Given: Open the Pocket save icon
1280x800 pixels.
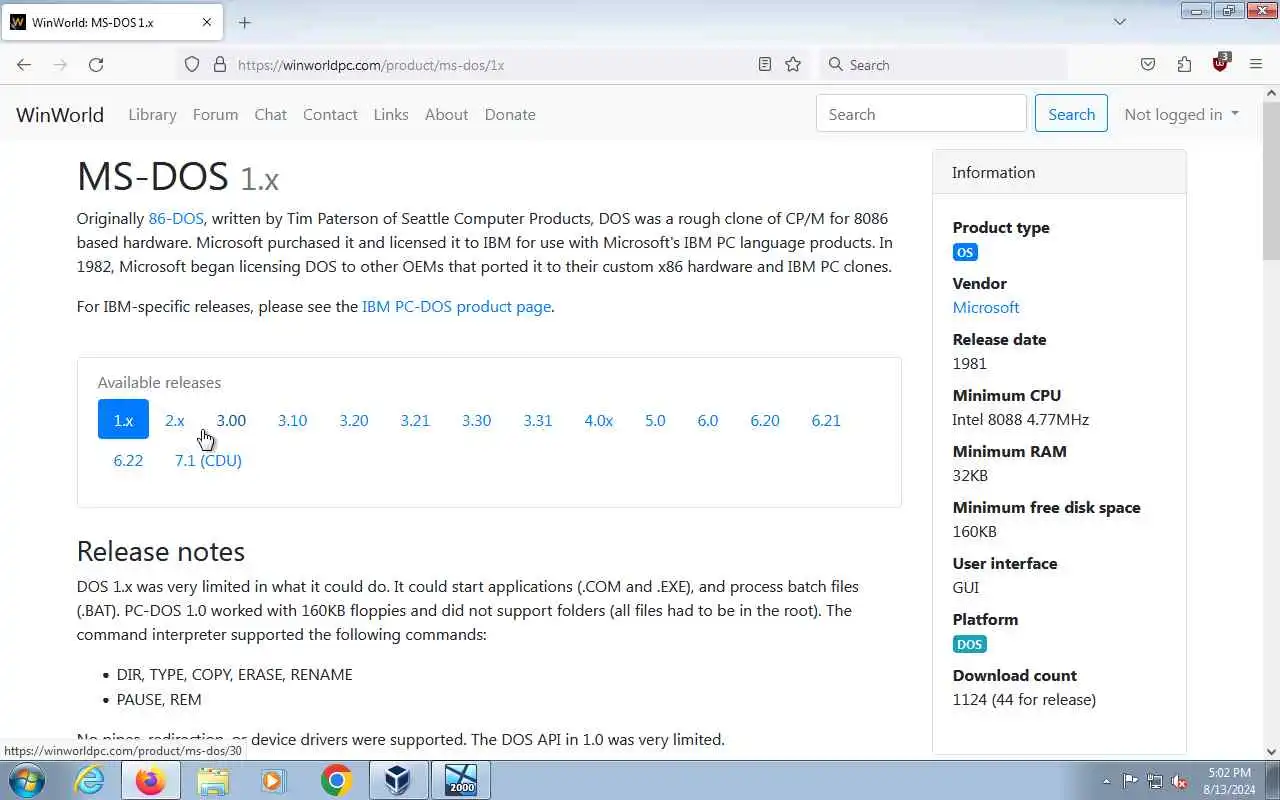Looking at the screenshot, I should [x=1148, y=64].
